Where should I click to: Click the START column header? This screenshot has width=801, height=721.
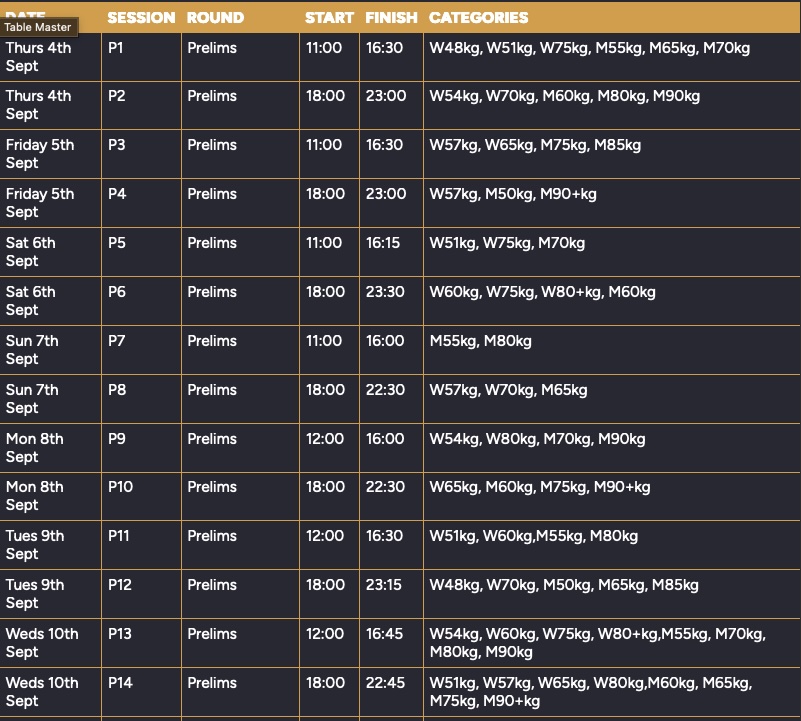click(329, 18)
